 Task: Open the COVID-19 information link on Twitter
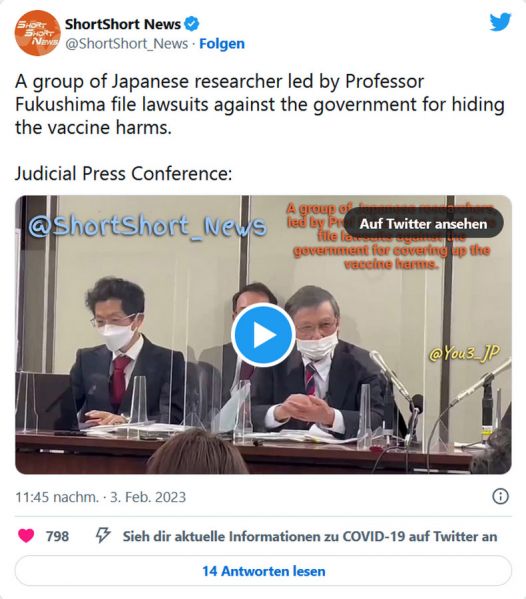click(310, 536)
